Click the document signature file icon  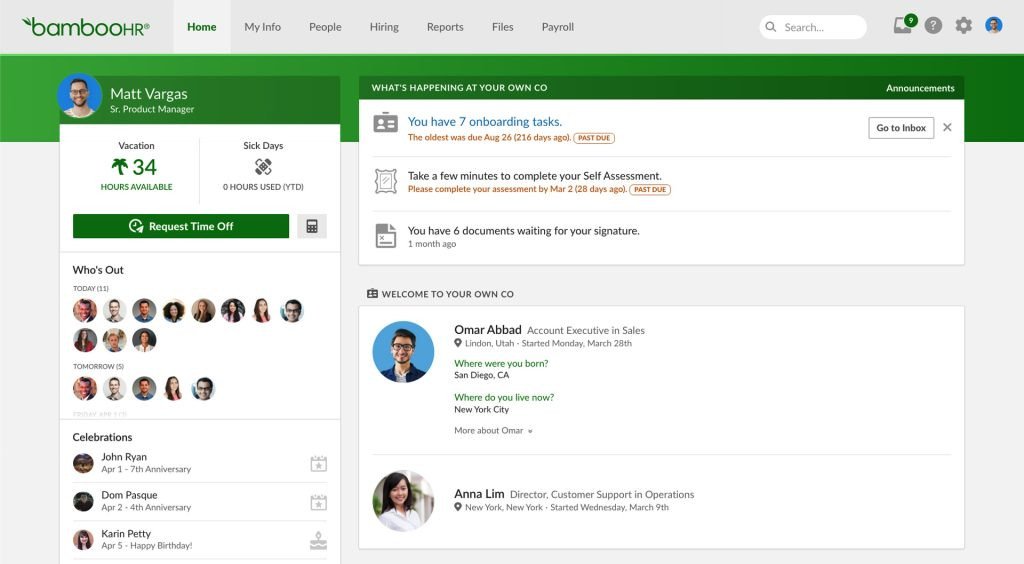coord(385,236)
